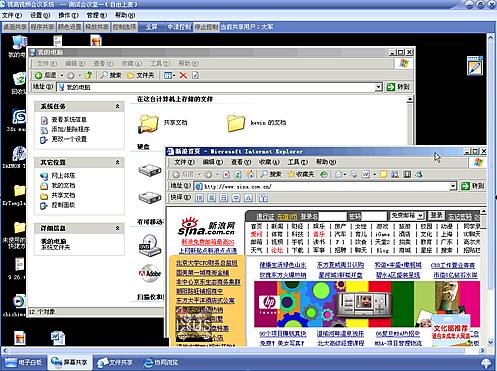Screen dimensions: 497x371
Task: Click the 停止控制 stop control button
Action: [206, 27]
